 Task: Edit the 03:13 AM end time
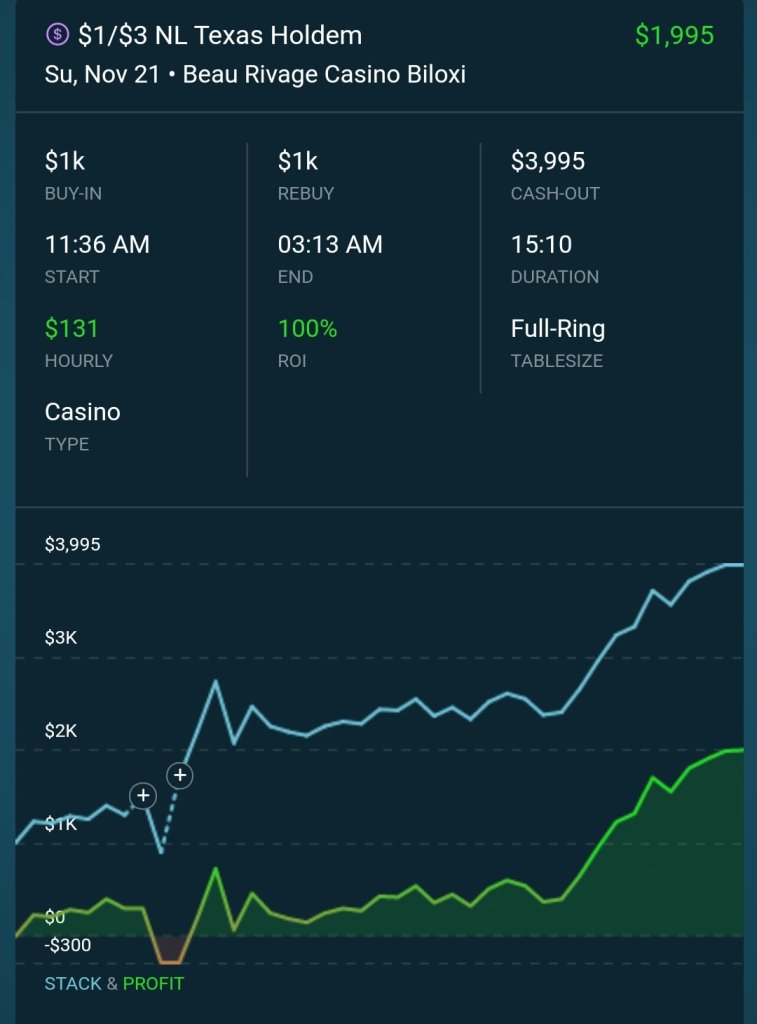pos(330,244)
